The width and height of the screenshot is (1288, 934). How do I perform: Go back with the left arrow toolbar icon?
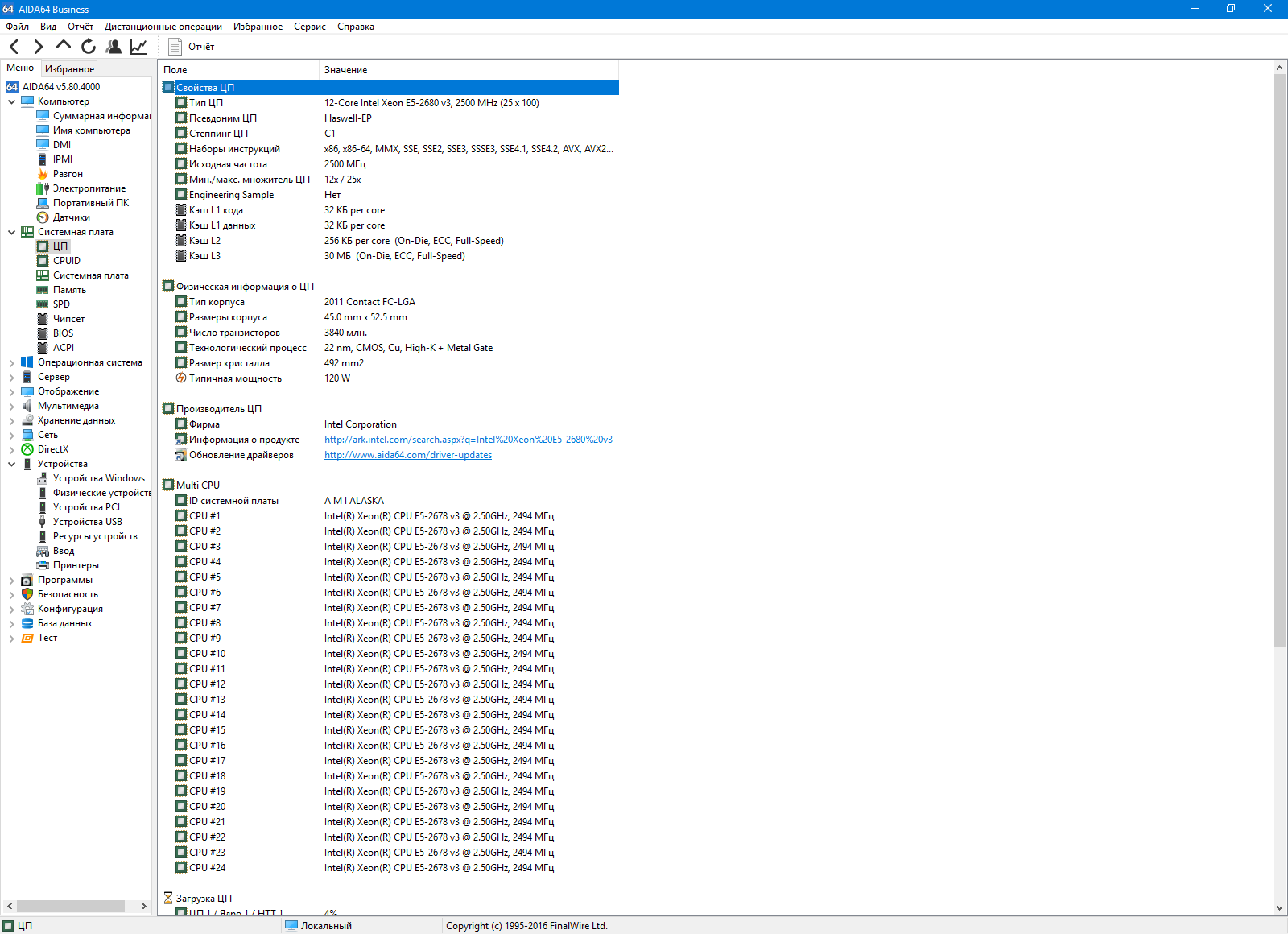tap(14, 47)
